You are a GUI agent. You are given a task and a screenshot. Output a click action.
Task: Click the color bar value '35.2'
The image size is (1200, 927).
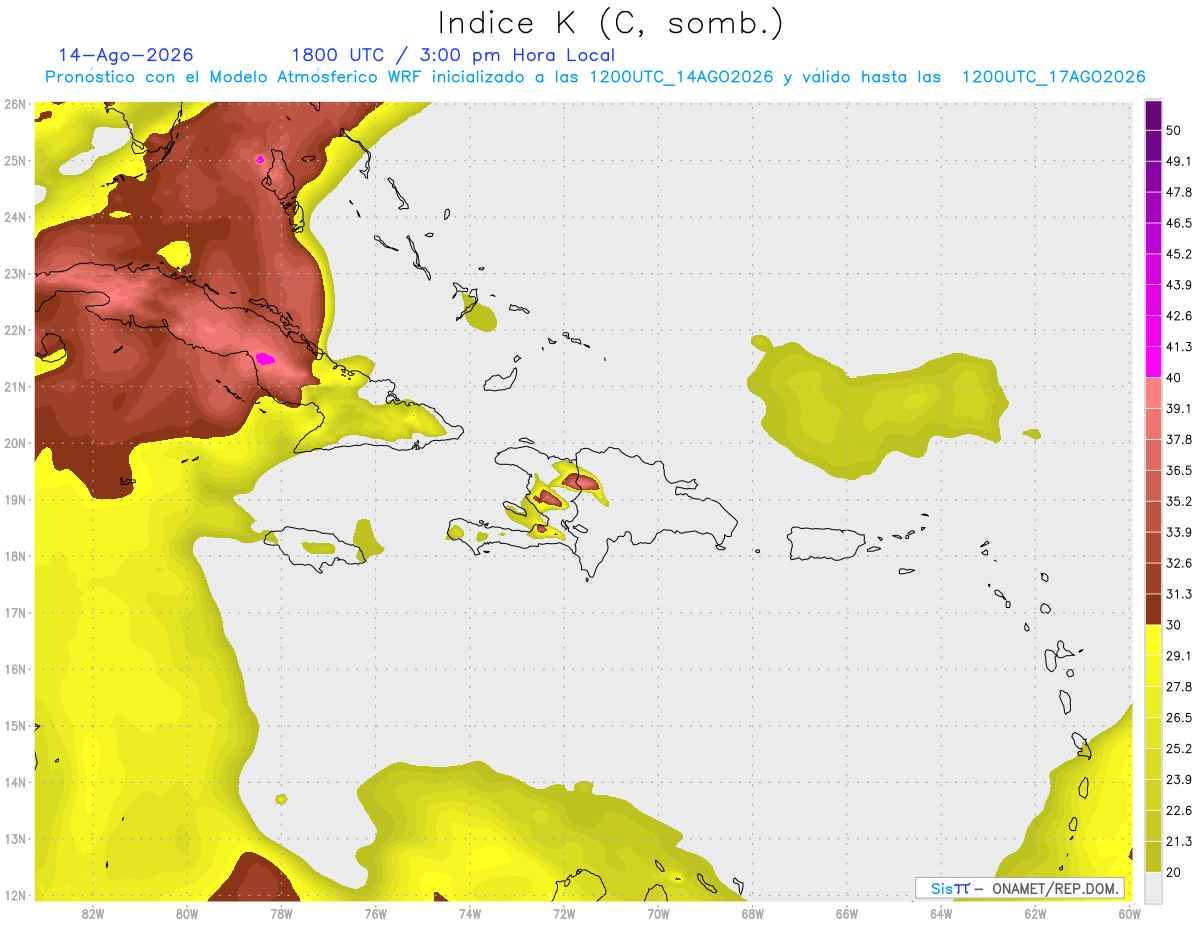(x=1178, y=501)
